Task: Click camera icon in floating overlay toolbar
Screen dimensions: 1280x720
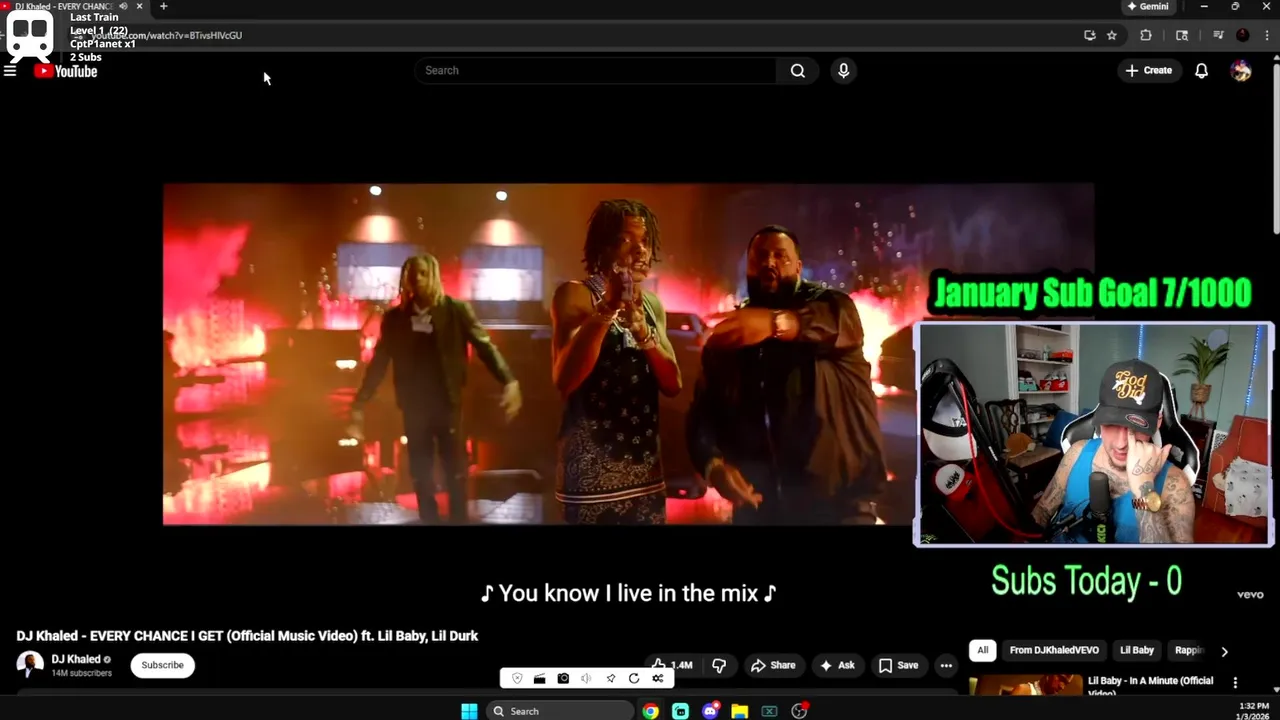Action: click(563, 678)
